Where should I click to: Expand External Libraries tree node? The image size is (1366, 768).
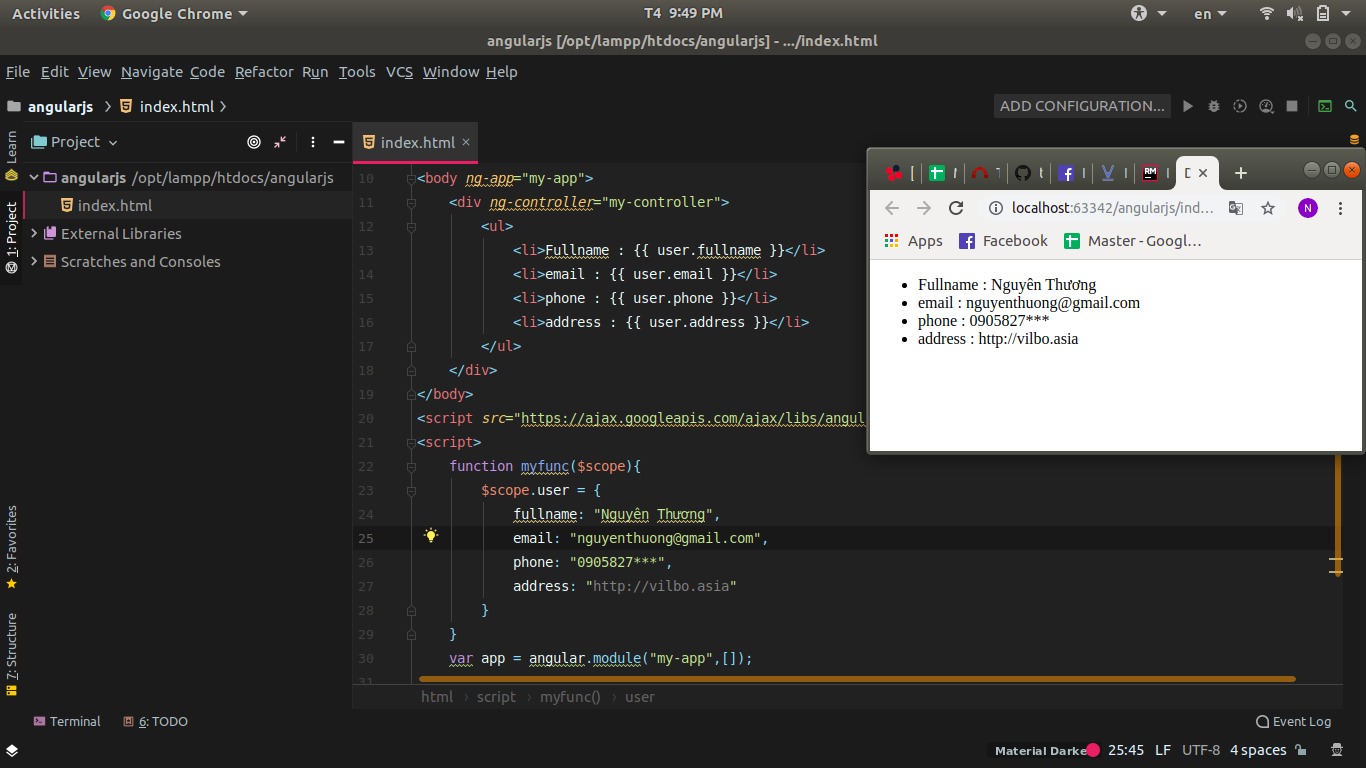[35, 234]
